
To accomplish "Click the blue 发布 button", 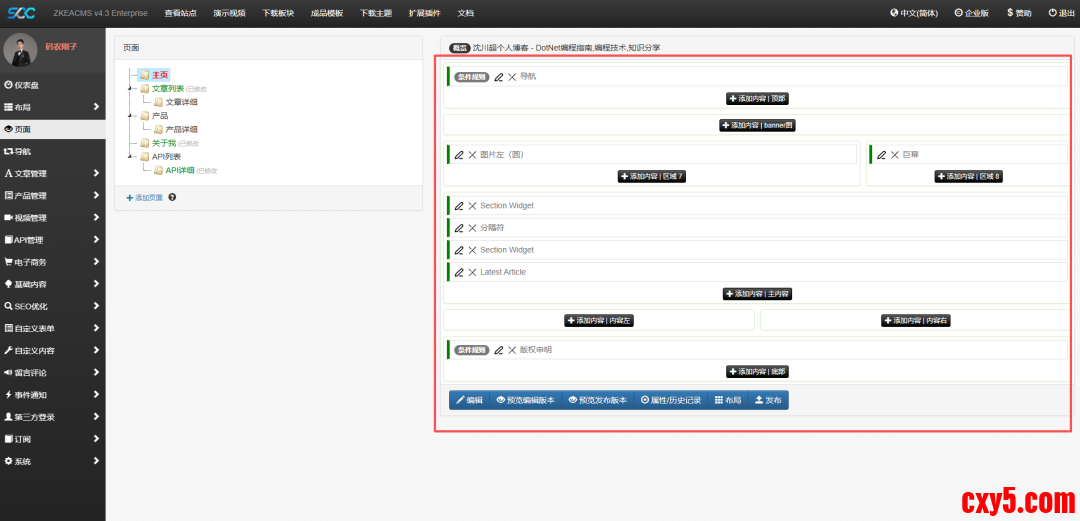I will [768, 400].
